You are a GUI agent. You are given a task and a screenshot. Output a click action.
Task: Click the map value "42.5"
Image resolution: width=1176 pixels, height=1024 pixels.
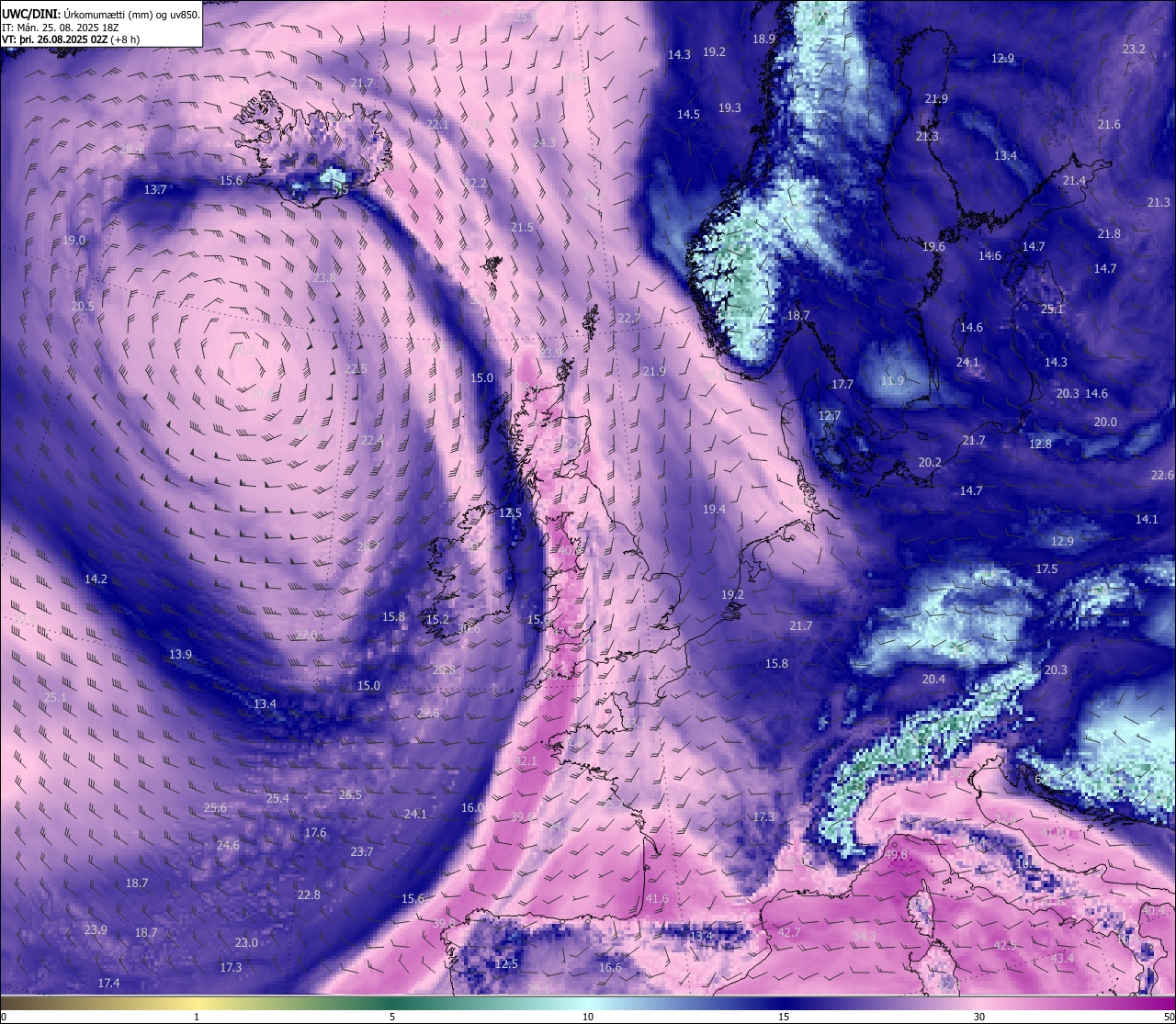1005,945
